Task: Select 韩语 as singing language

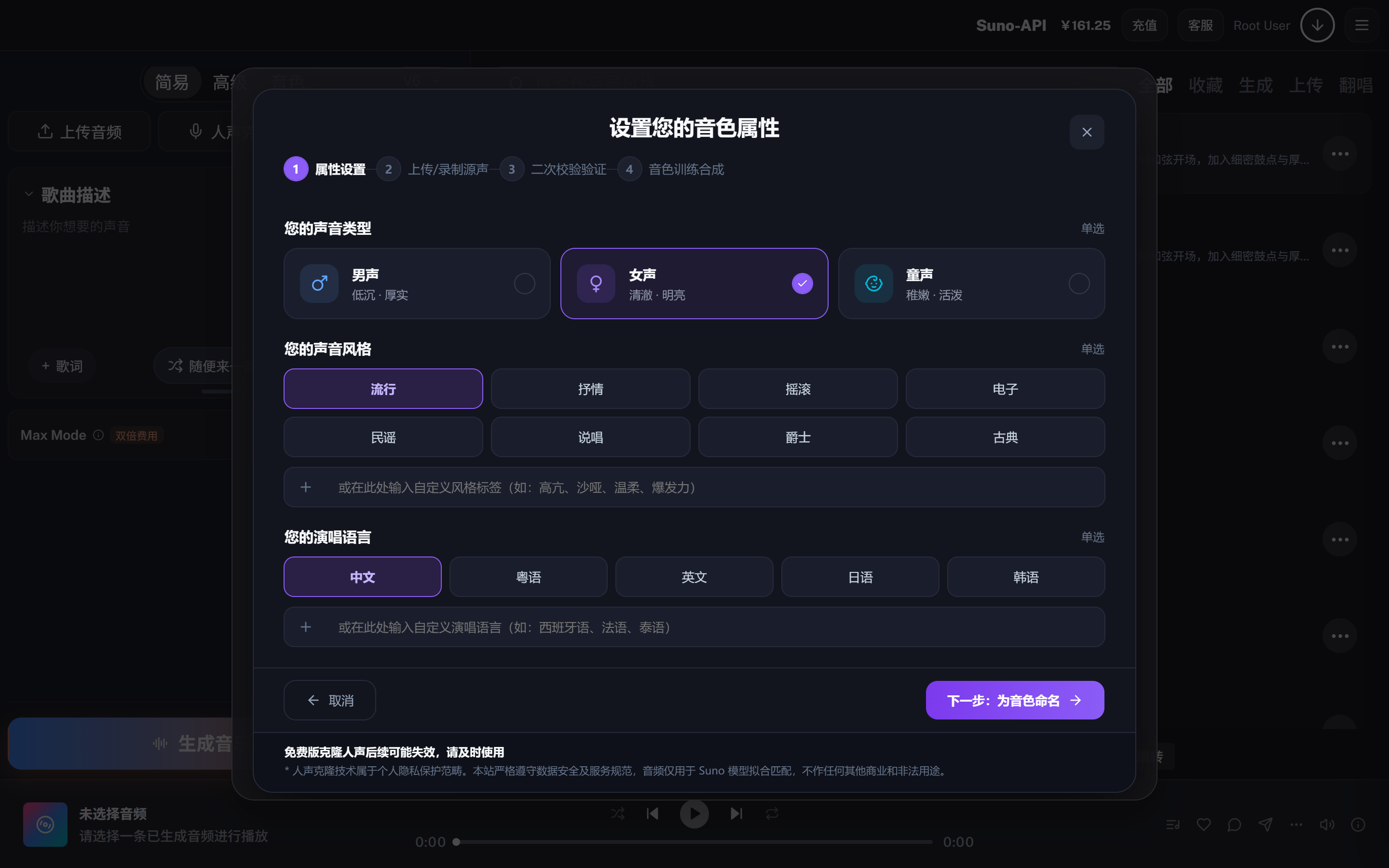Action: (1026, 576)
